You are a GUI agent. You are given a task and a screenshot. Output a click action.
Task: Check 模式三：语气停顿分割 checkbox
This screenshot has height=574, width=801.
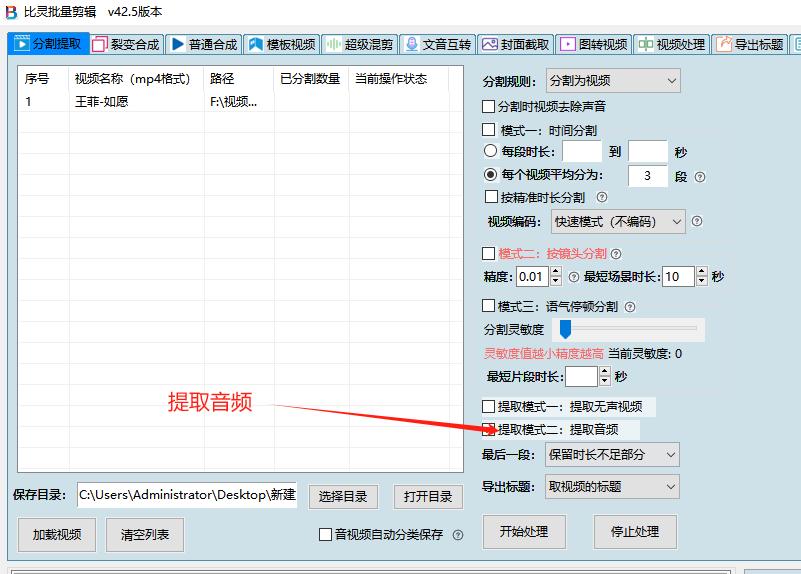pyautogui.click(x=488, y=306)
